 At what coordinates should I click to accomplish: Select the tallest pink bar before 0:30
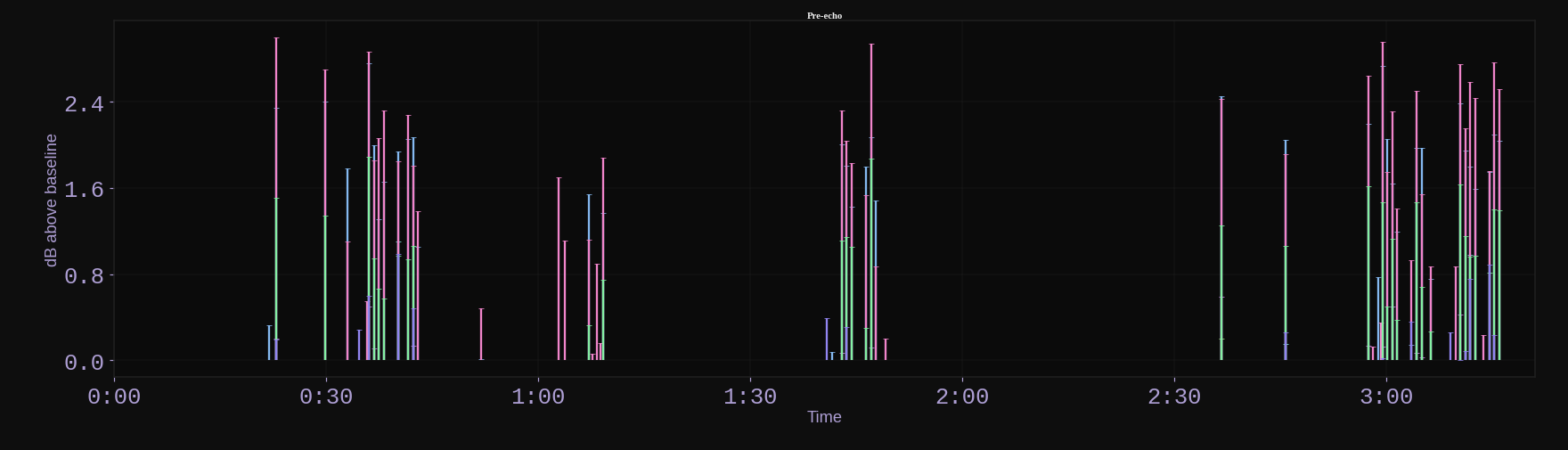coord(276,199)
